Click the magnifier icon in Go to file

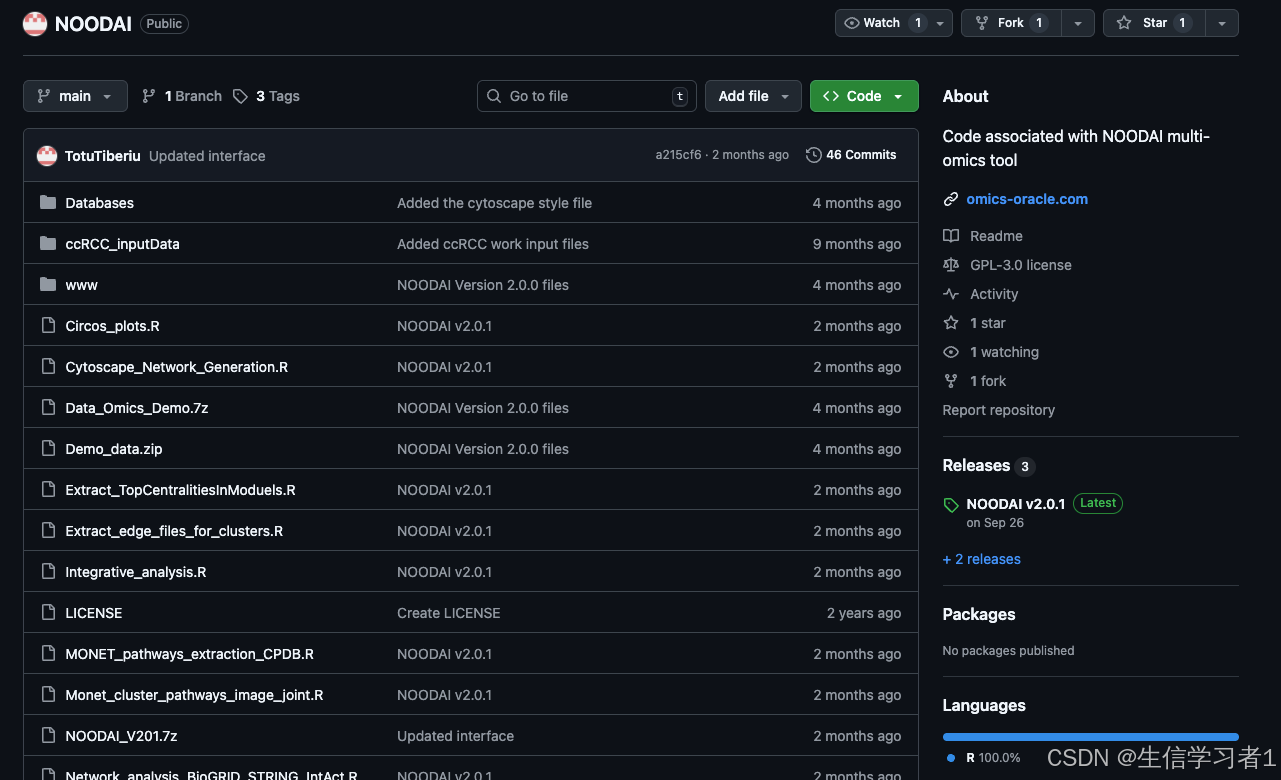[x=494, y=96]
